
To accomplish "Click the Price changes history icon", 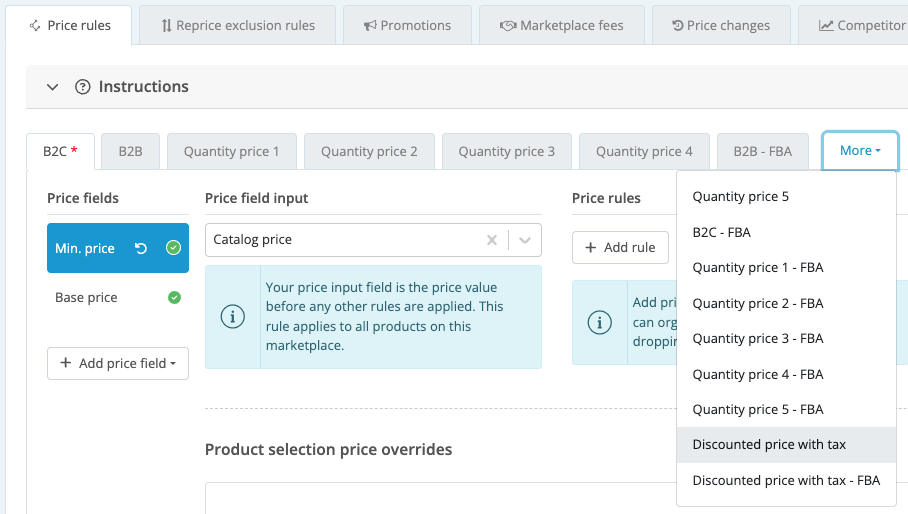I will tap(678, 25).
